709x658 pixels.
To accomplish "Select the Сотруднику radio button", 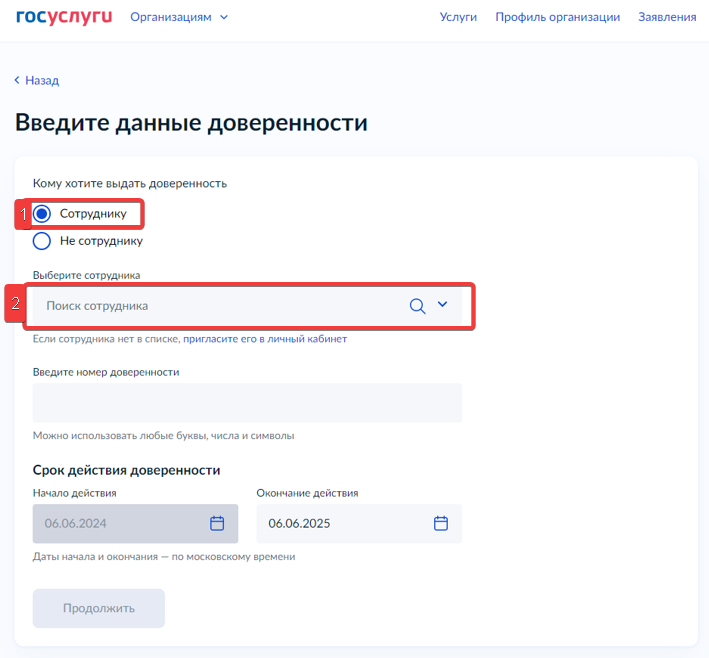I will click(42, 214).
